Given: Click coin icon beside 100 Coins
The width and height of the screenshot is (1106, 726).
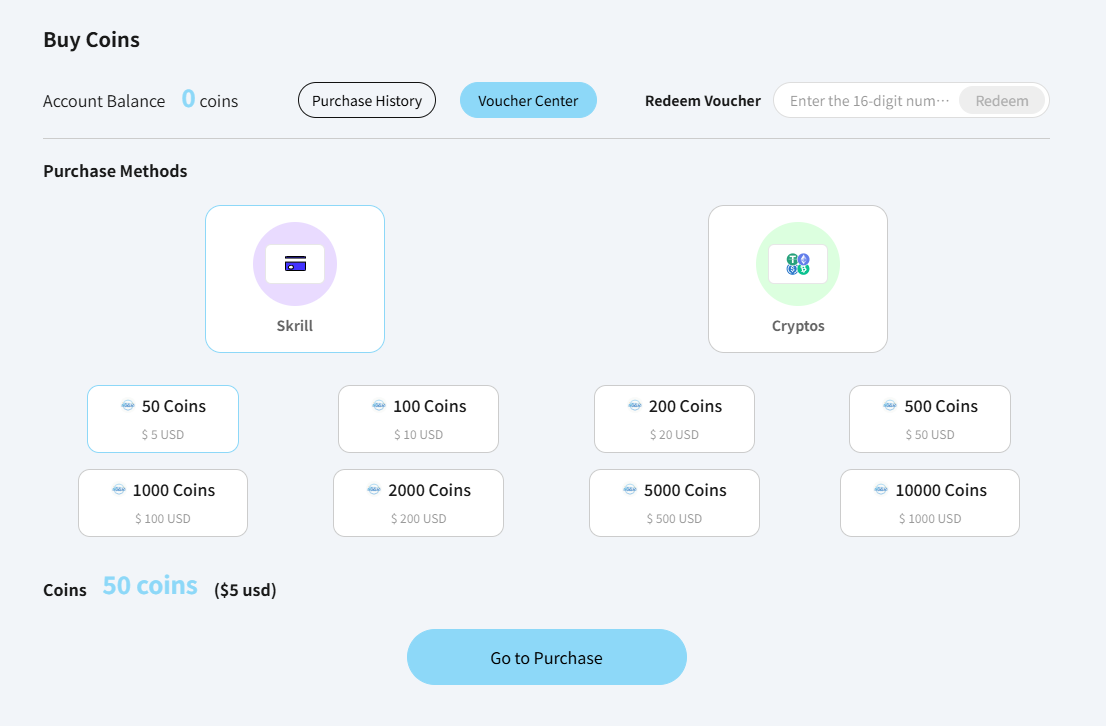Looking at the screenshot, I should pos(379,406).
